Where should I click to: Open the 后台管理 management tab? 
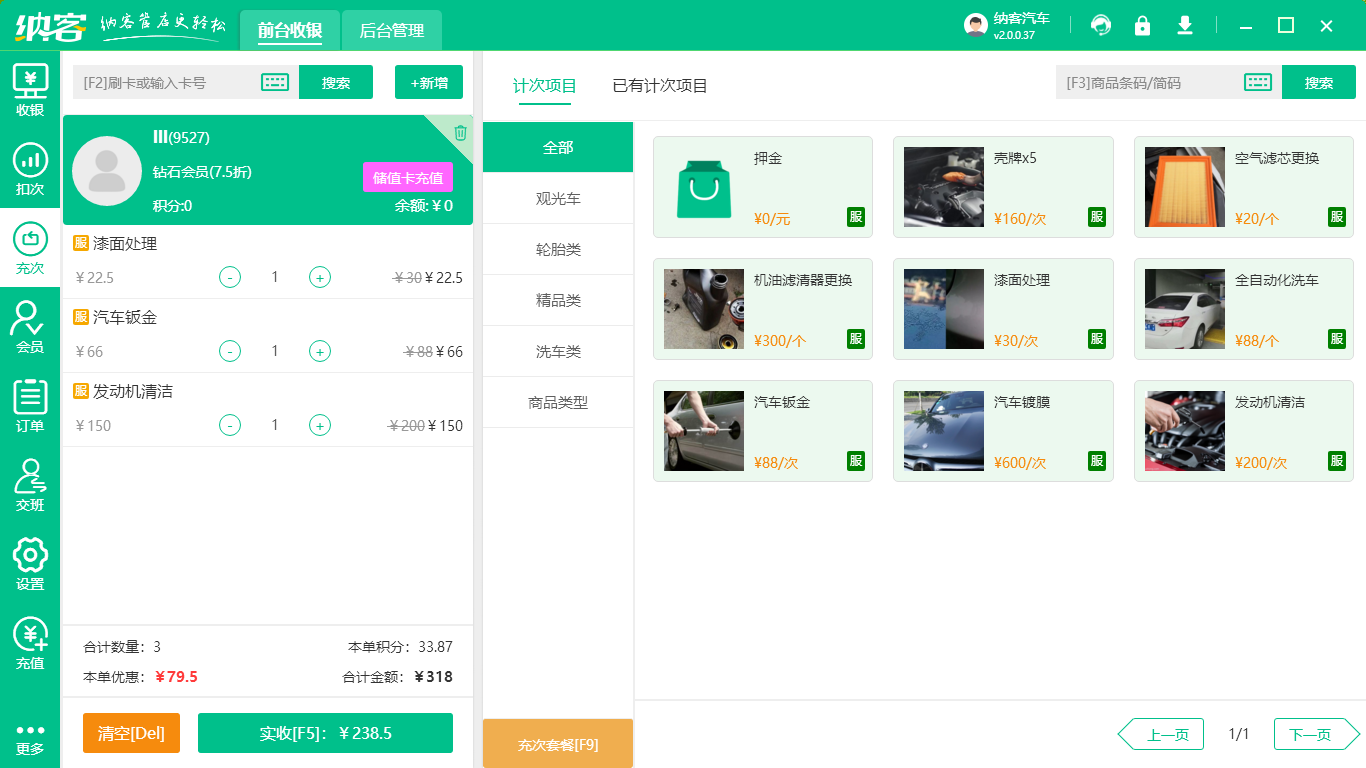point(391,31)
